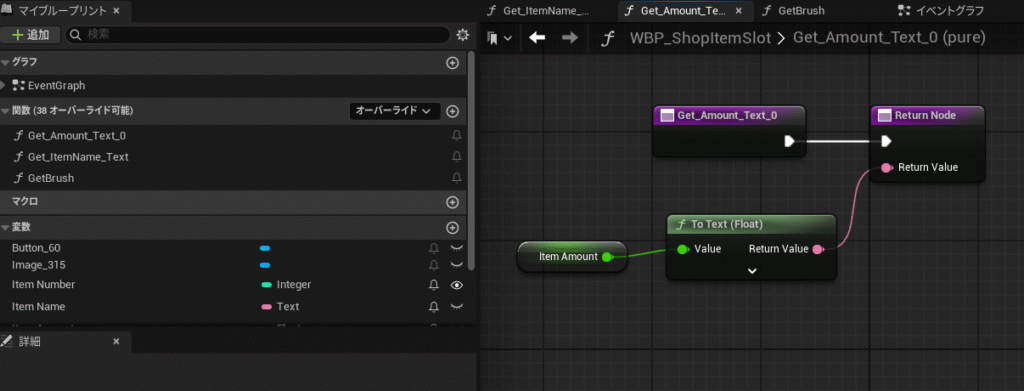1024x391 pixels.
Task: Collapse the Functions (関数) section
Action: point(6,111)
